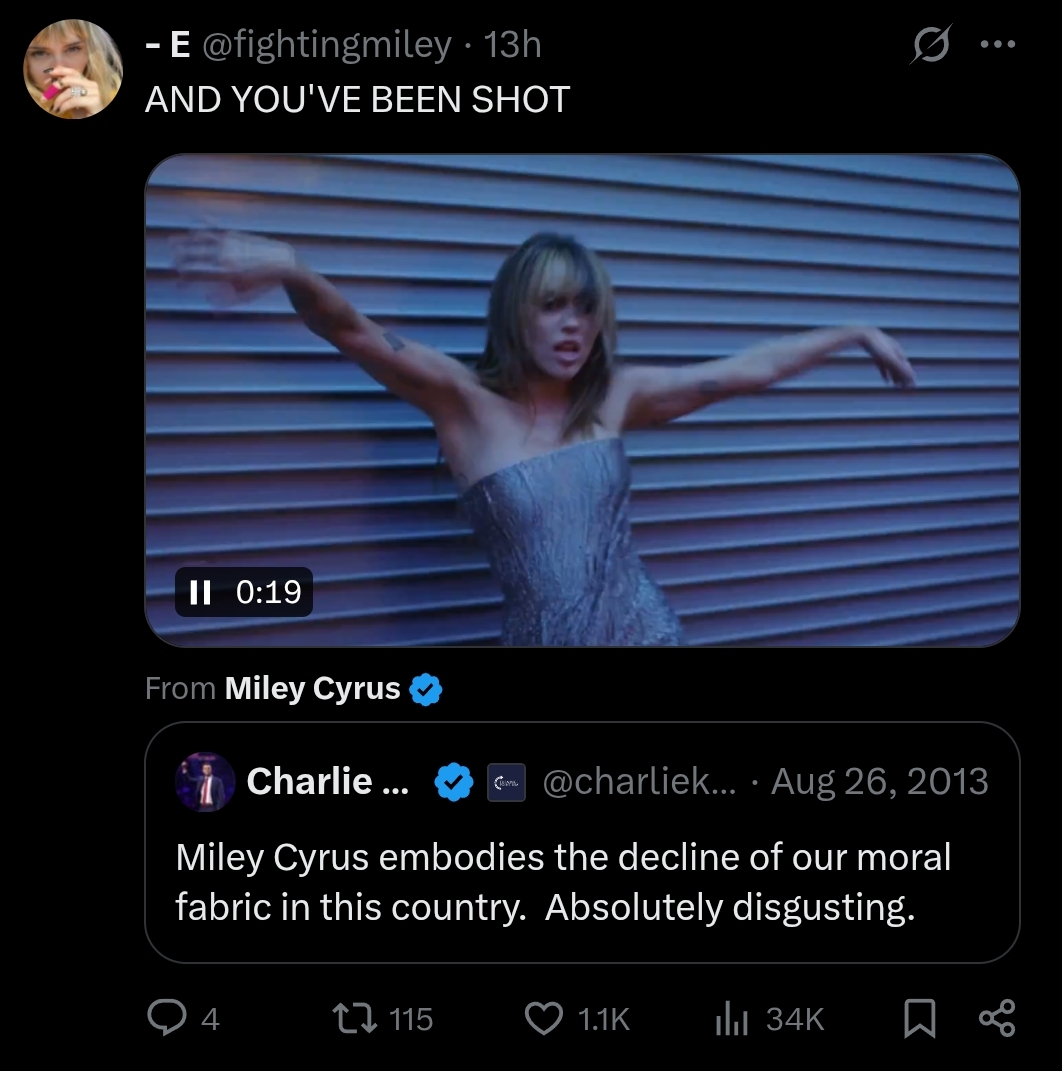This screenshot has width=1062, height=1071.
Task: Open the 13h post timestamp
Action: click(511, 45)
